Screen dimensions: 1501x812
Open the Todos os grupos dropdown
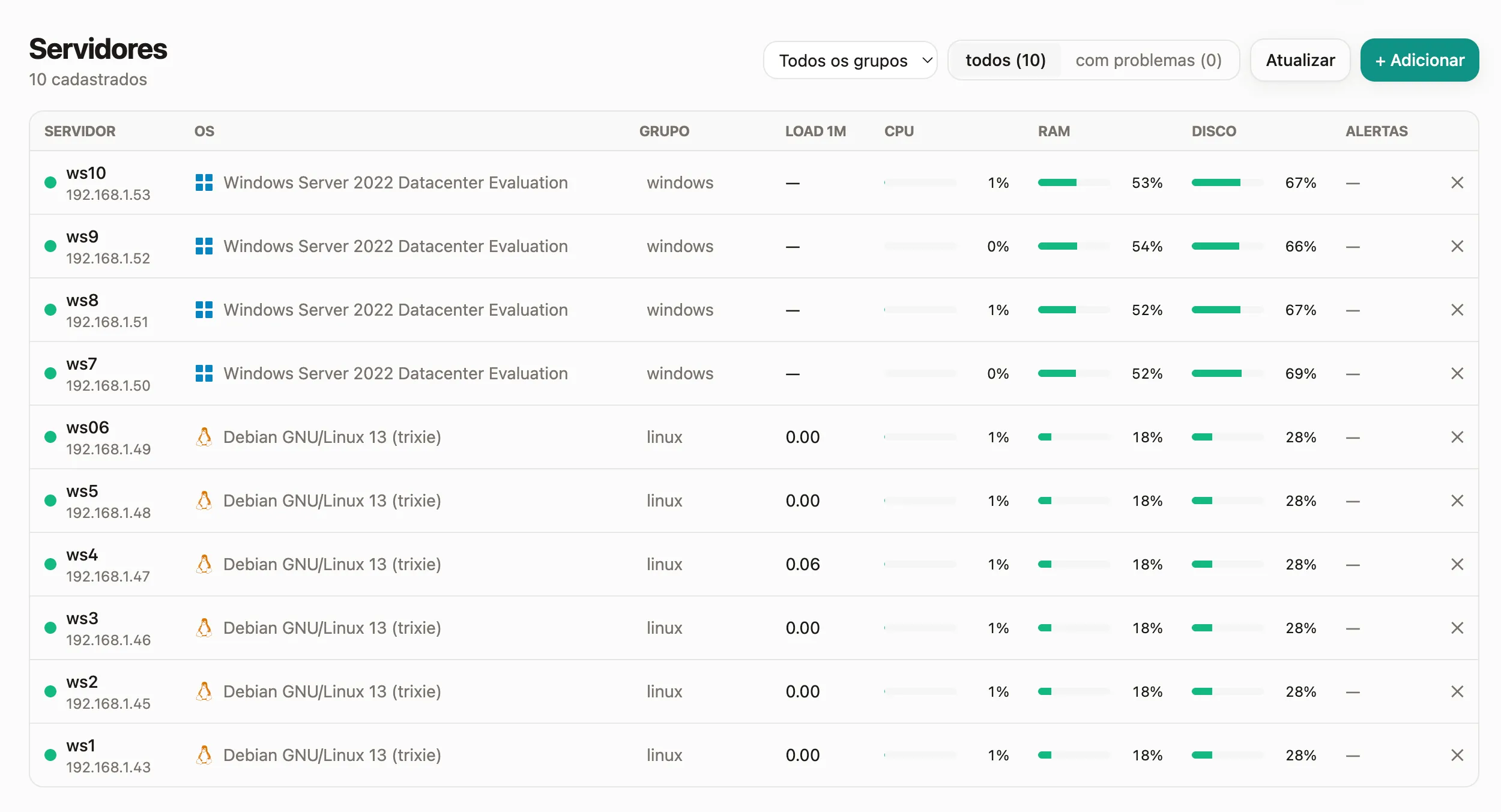click(x=850, y=60)
